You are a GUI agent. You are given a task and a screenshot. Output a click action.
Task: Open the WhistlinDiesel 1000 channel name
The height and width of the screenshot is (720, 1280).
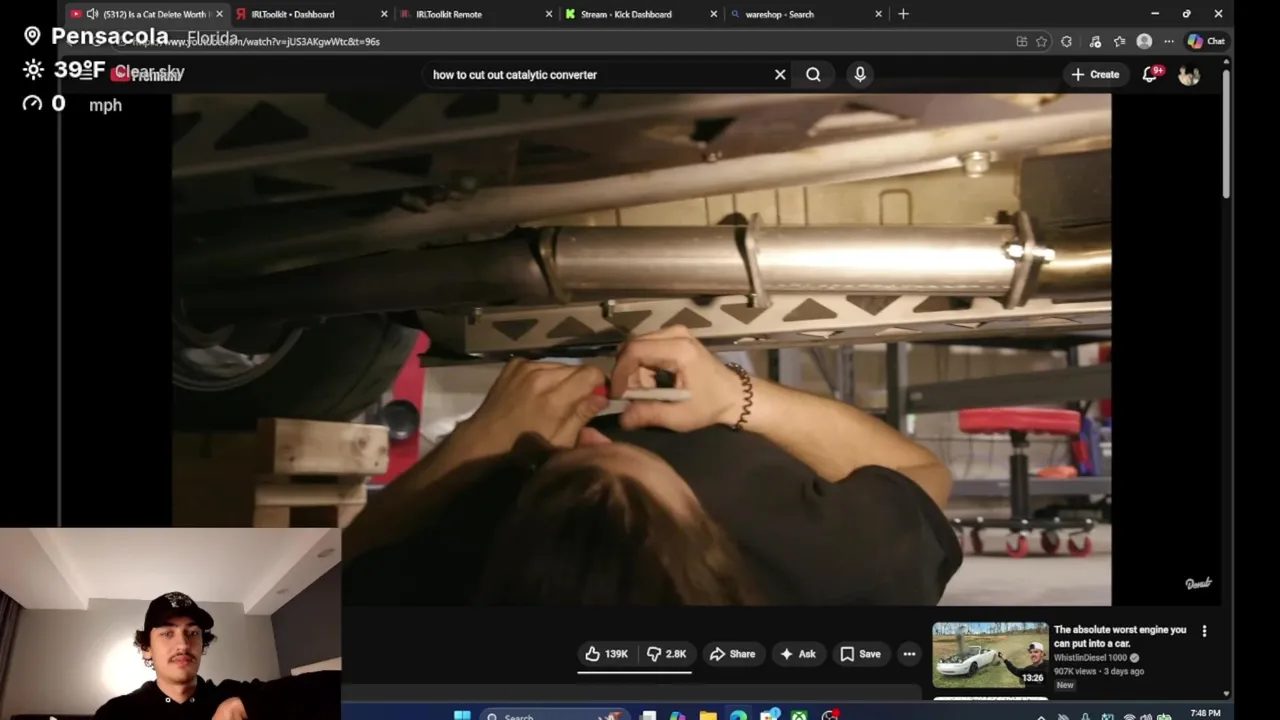1090,658
